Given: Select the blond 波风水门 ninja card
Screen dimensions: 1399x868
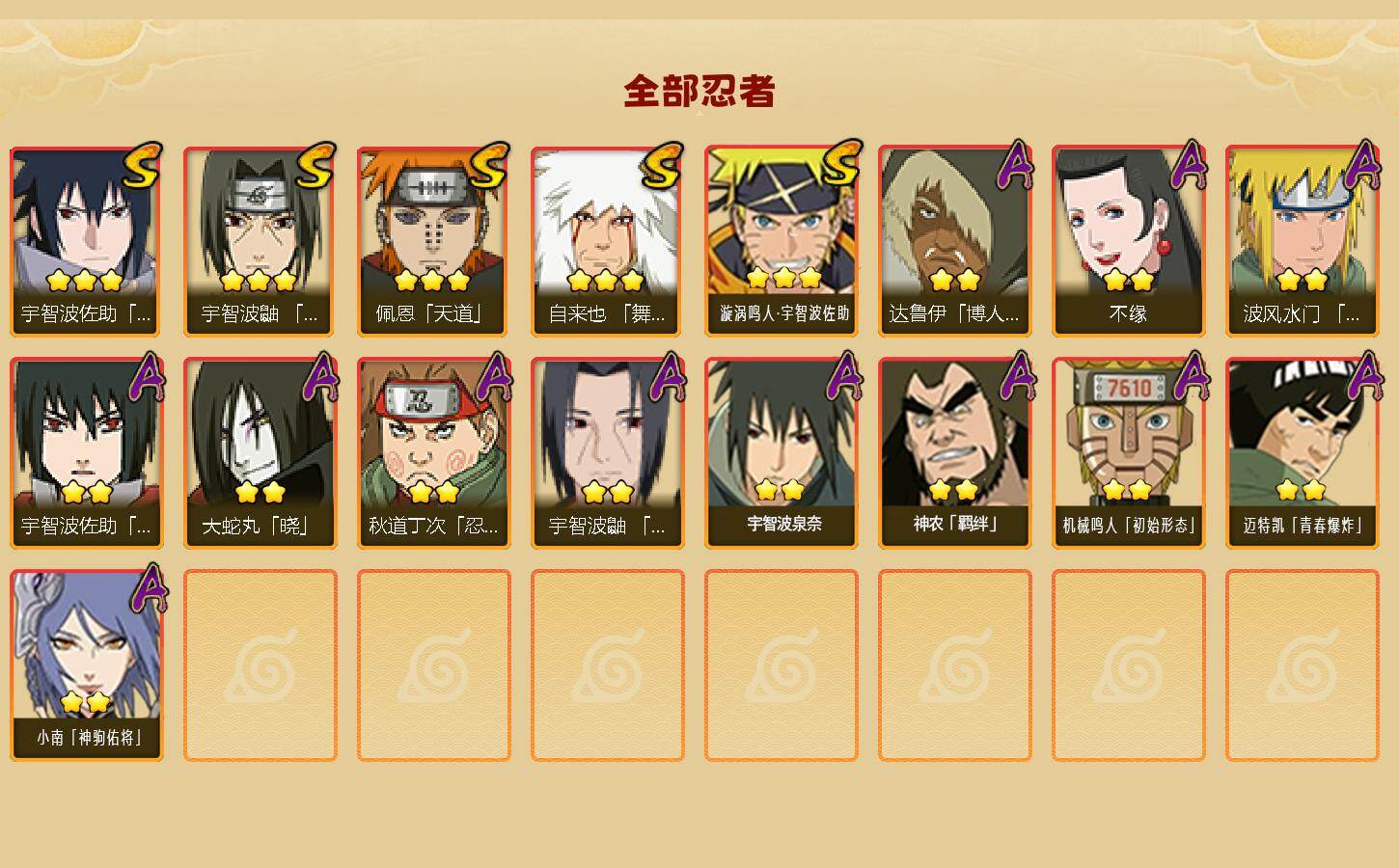Looking at the screenshot, I should (x=1303, y=241).
